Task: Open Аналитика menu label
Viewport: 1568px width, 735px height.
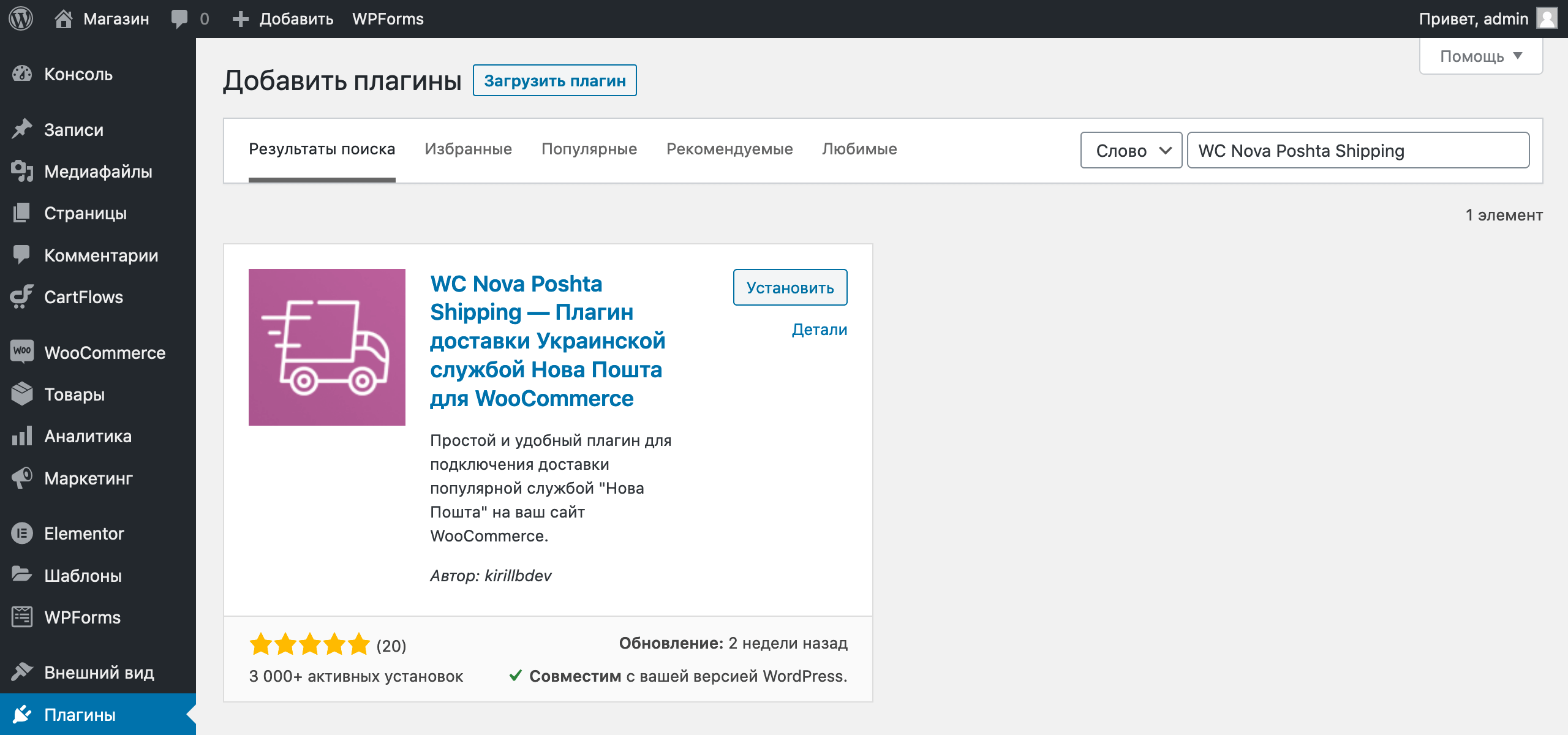Action: [x=88, y=436]
